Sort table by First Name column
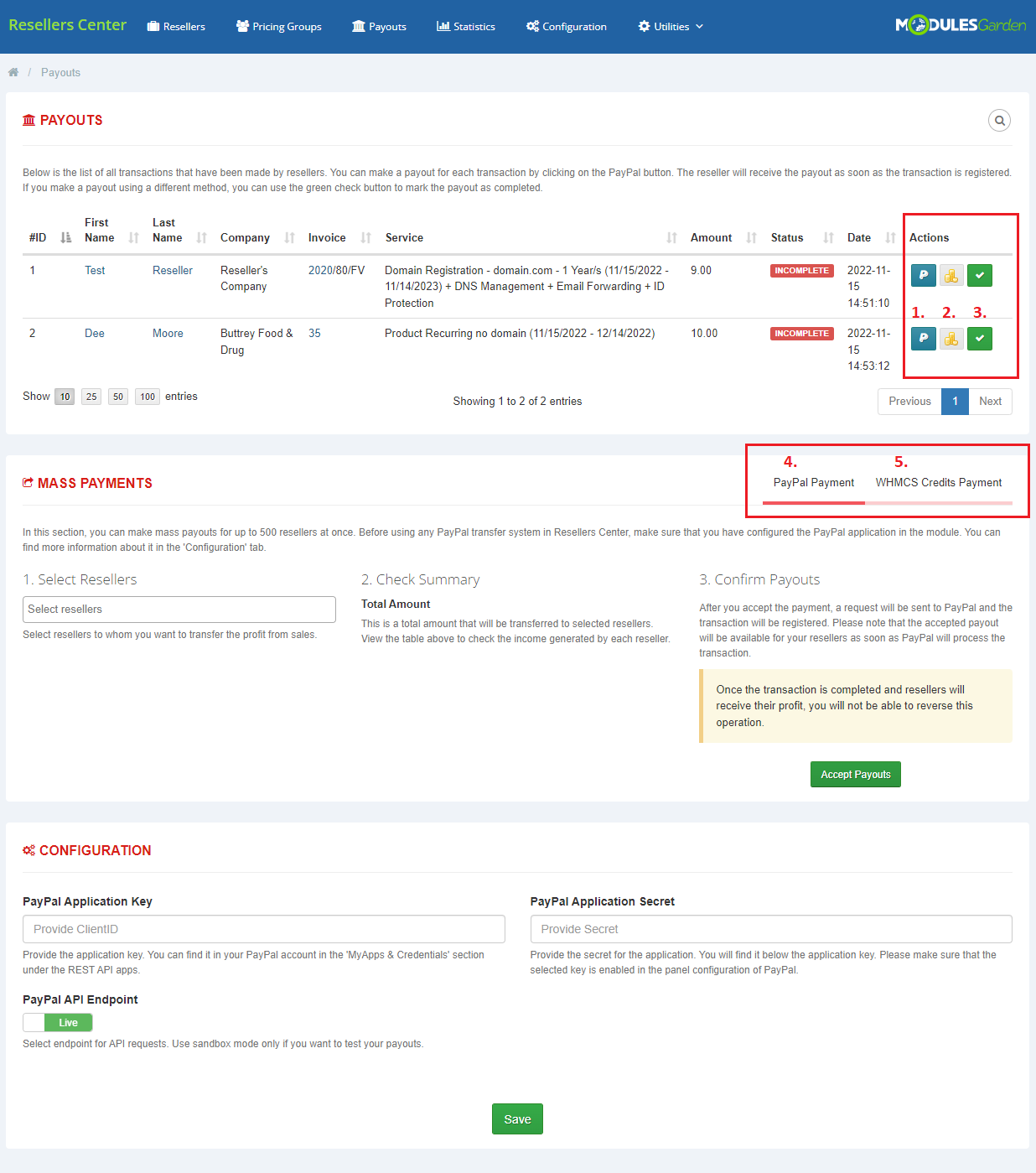Screen dimensions: 1036x1173 (111, 230)
